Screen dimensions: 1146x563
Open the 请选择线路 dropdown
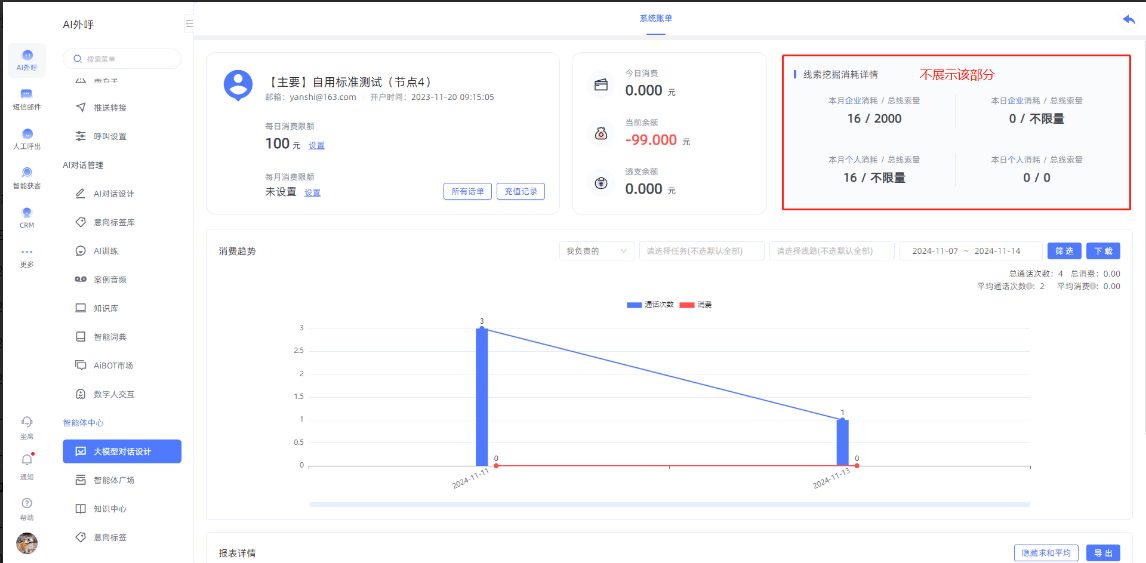pyautogui.click(x=831, y=251)
